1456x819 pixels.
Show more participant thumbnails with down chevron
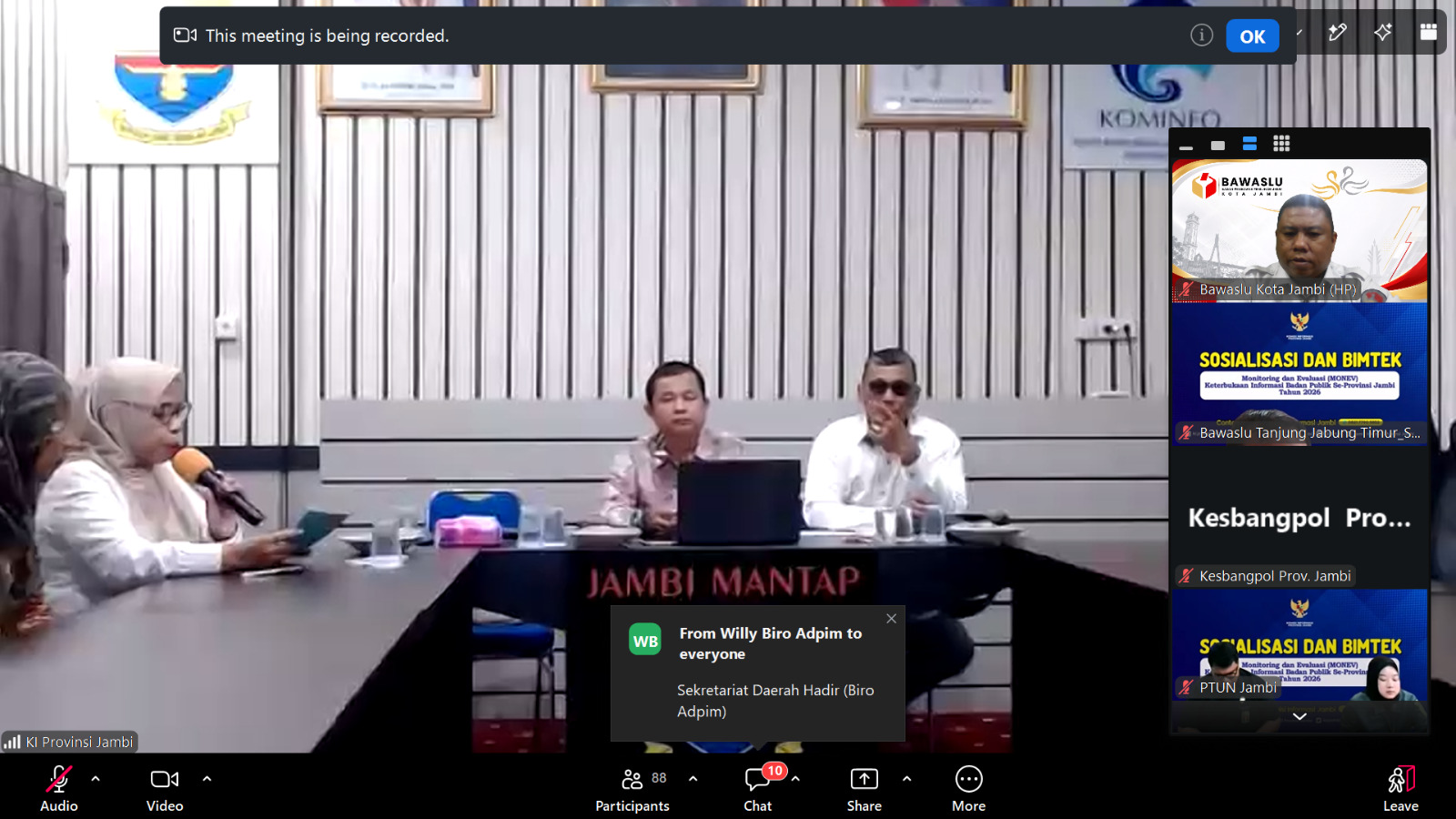(1299, 717)
